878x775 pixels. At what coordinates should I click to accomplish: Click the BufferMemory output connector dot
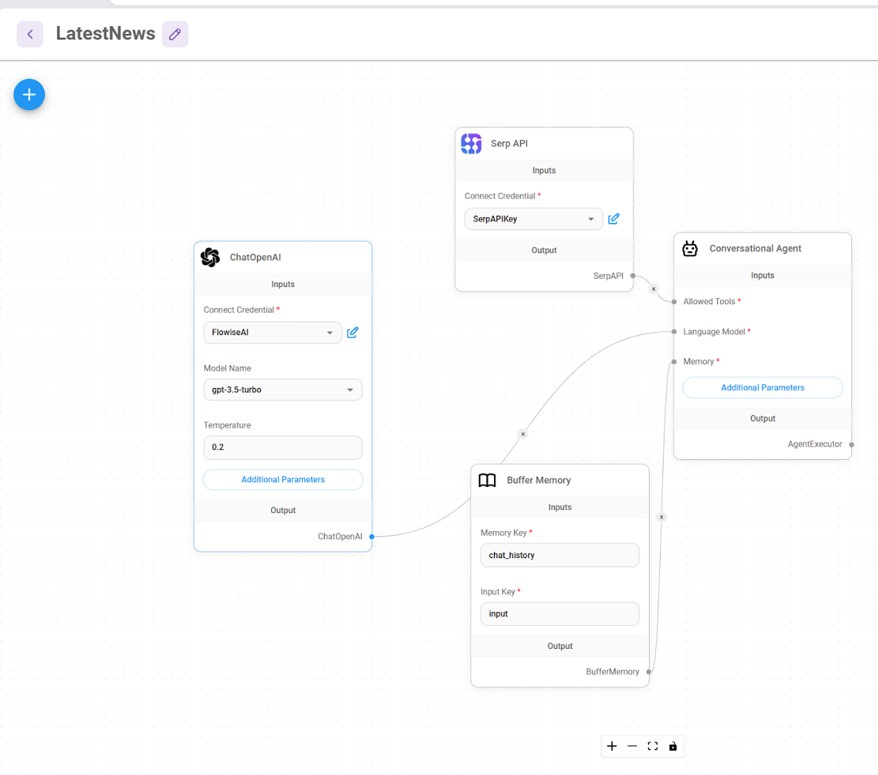click(649, 671)
